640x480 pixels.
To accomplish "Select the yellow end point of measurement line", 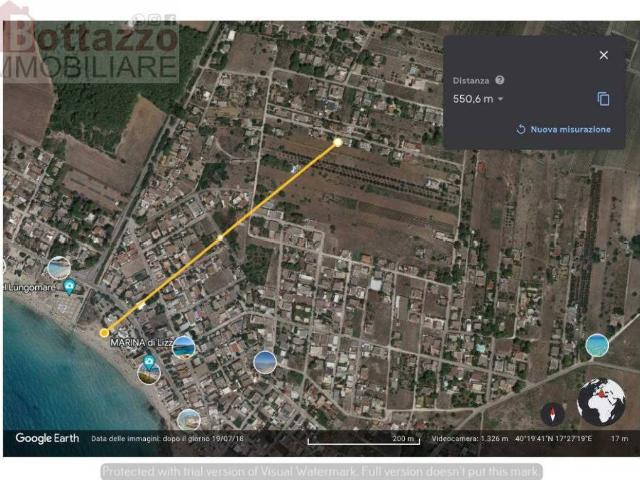I will tap(338, 142).
